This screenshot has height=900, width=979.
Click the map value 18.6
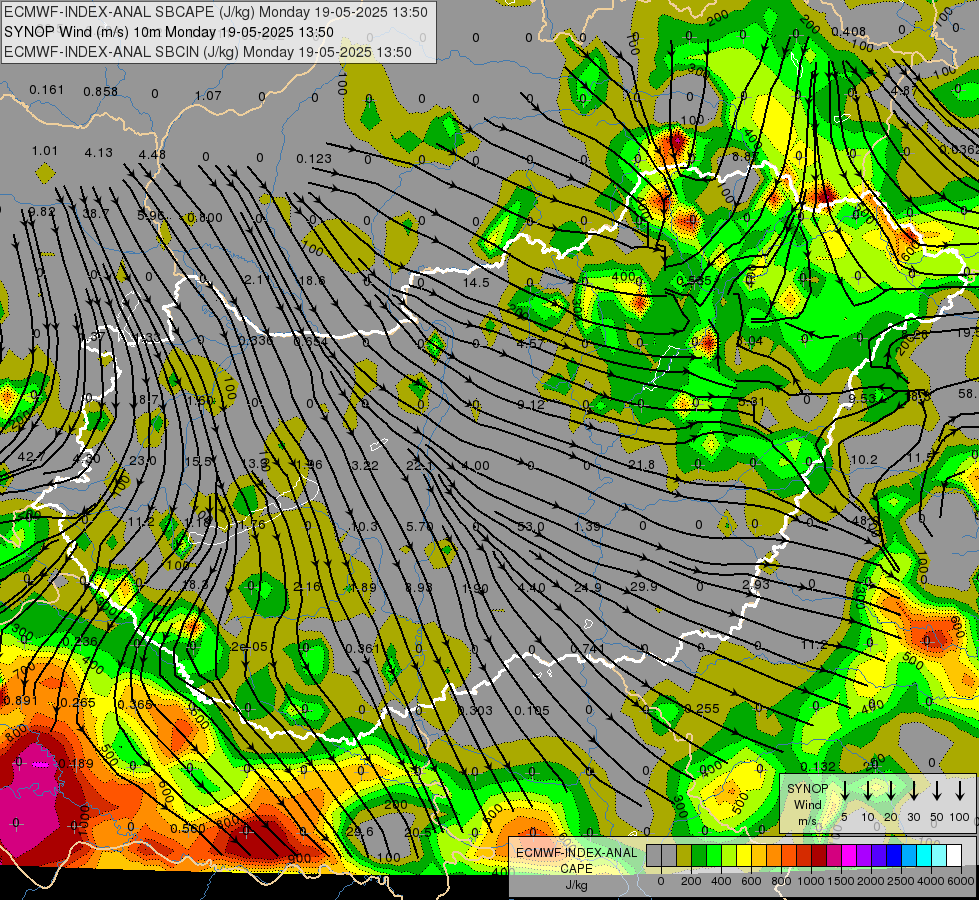point(312,280)
